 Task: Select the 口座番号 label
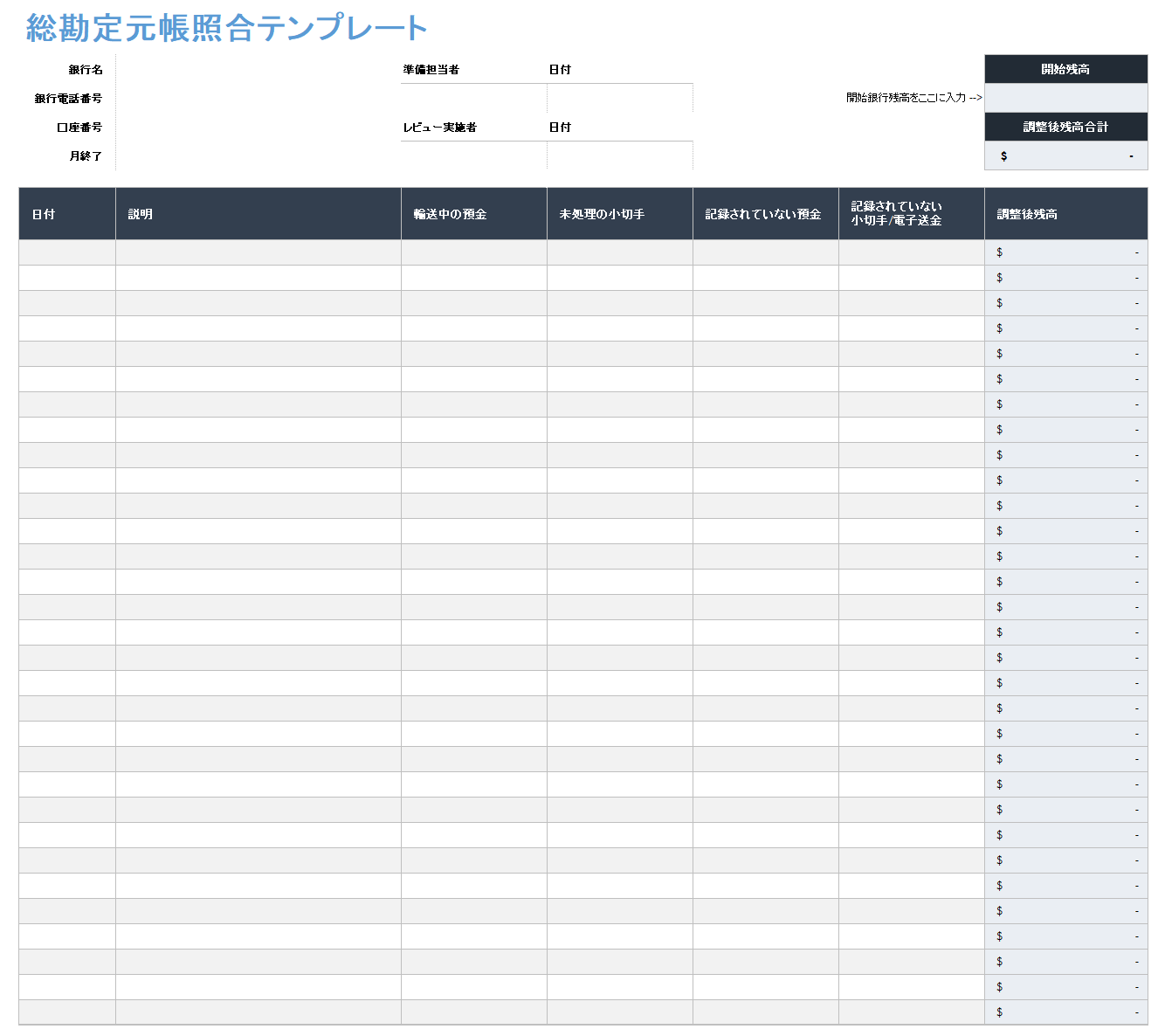(x=79, y=128)
